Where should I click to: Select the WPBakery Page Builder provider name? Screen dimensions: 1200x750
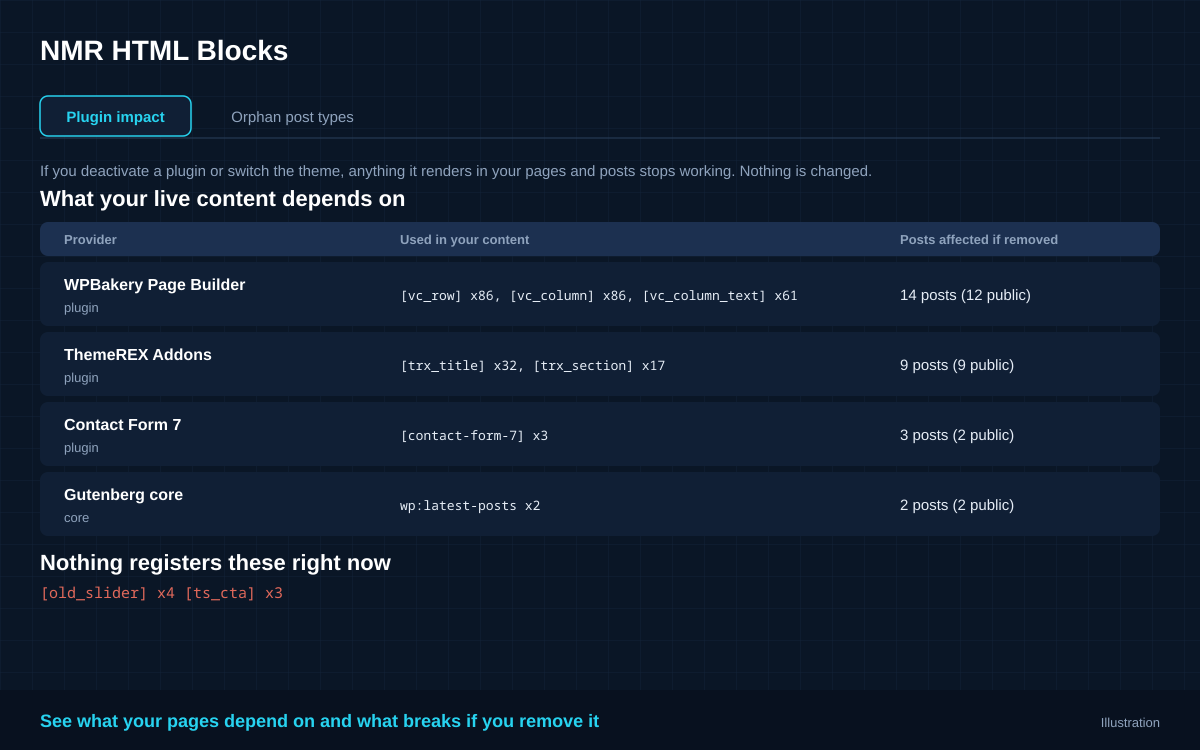click(x=154, y=285)
